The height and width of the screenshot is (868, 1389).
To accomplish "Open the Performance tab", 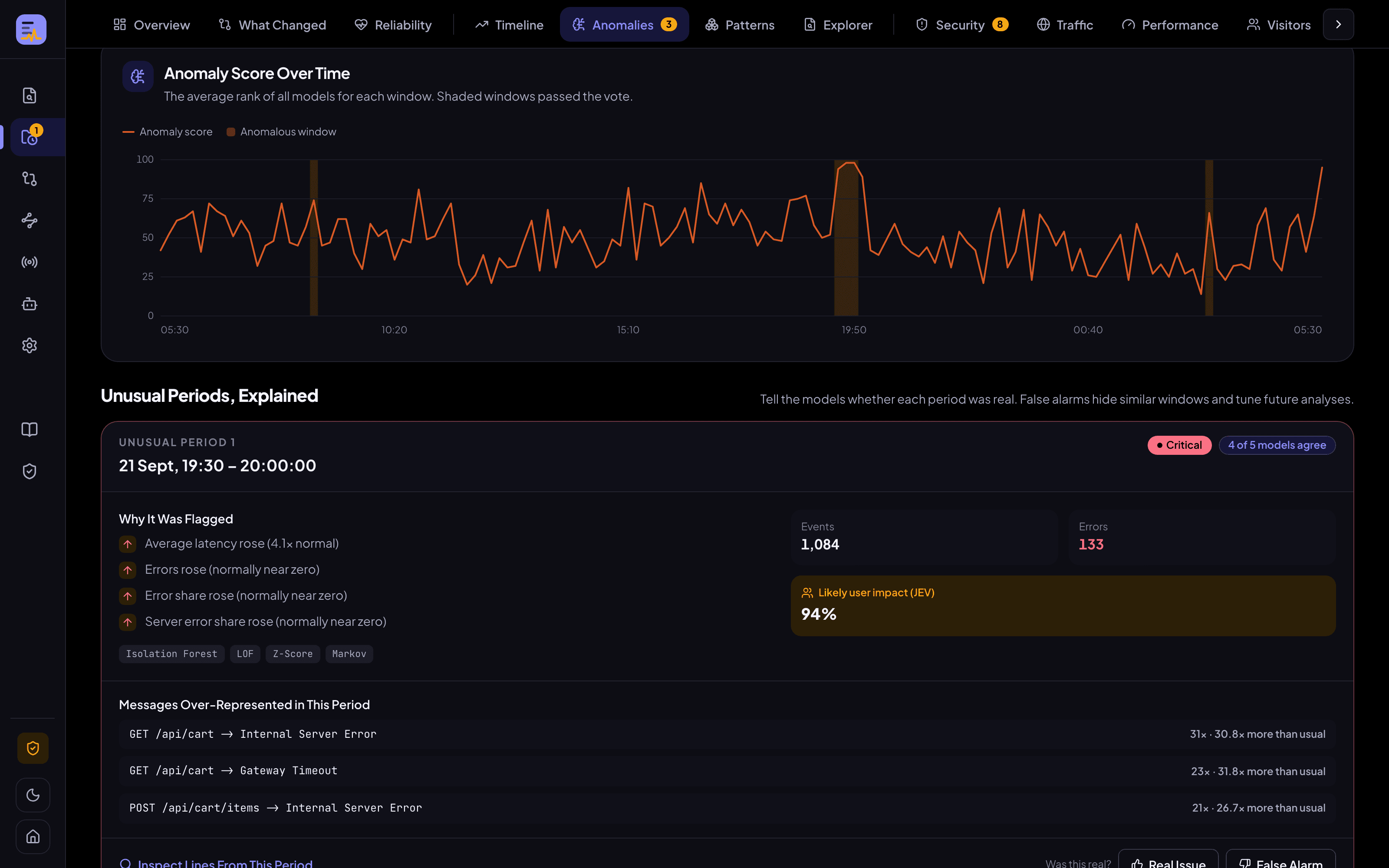I will [1170, 25].
